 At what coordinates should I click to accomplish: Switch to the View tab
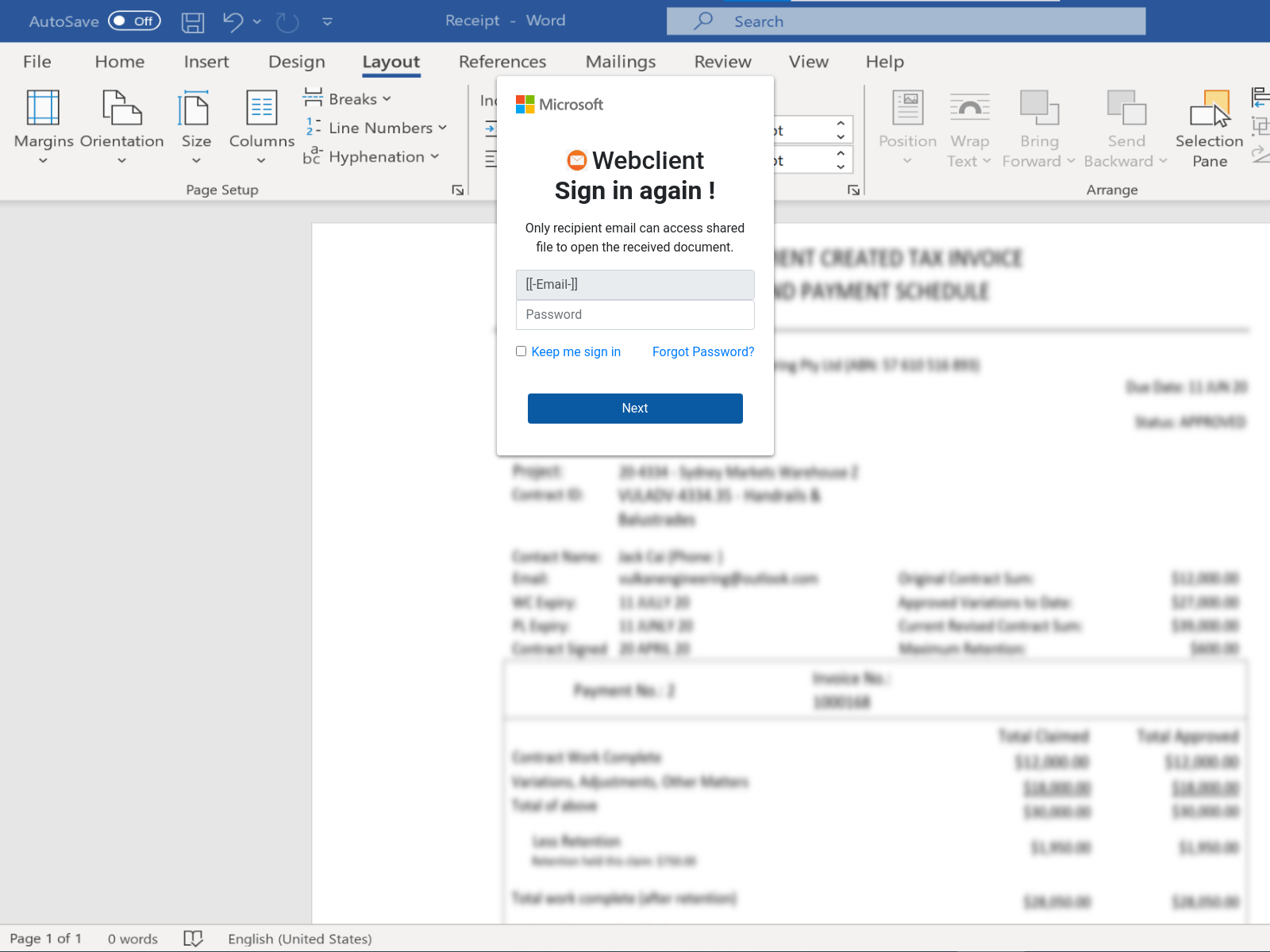click(x=809, y=62)
